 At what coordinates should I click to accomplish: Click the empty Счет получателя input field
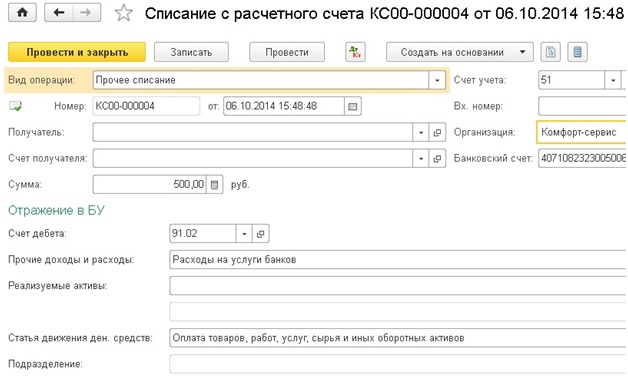[x=253, y=159]
